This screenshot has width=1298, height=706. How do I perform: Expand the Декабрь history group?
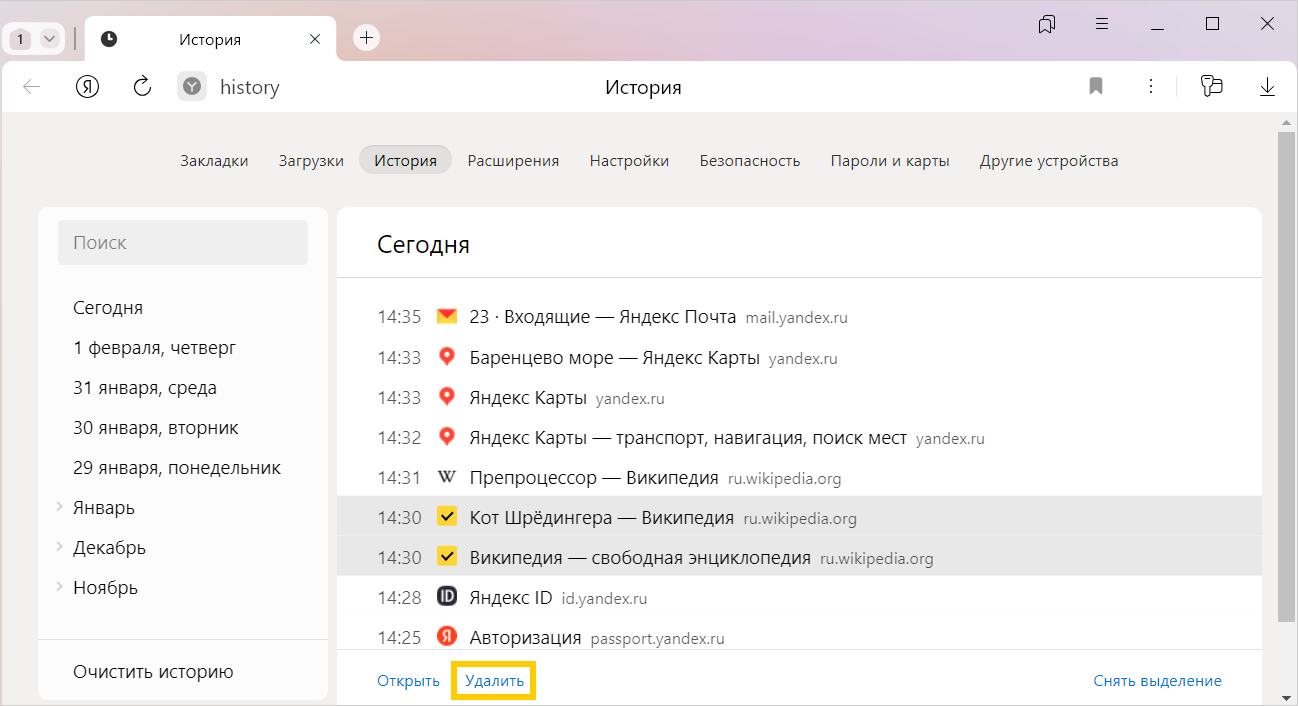(x=60, y=547)
